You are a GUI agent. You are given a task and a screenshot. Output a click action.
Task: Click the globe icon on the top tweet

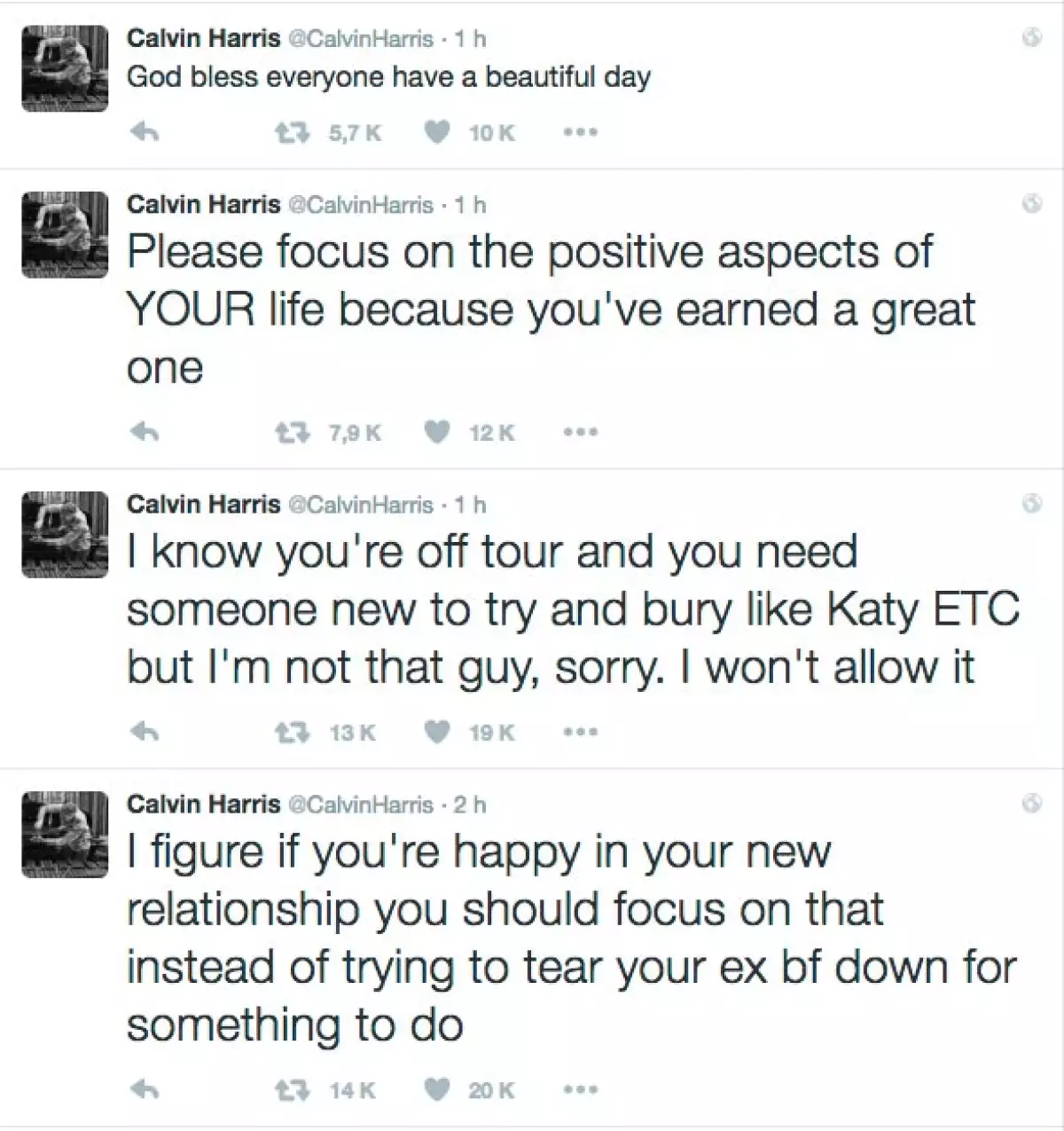tap(1031, 38)
